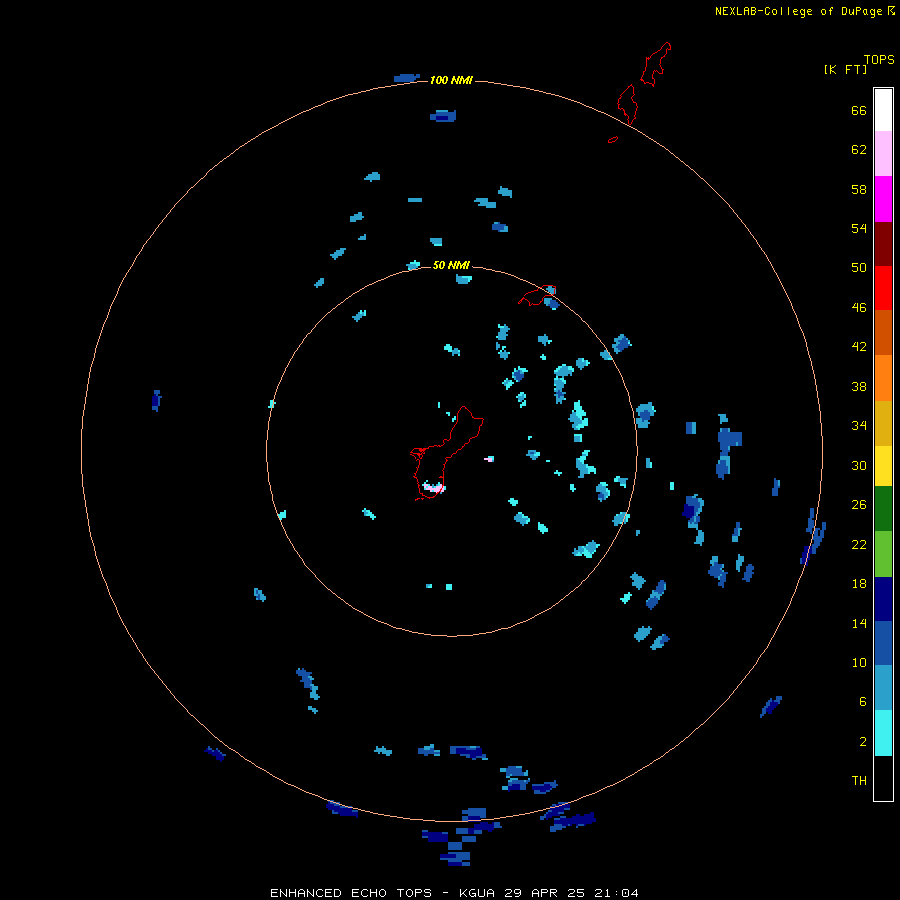Click the gold legend swatch at 38

tap(883, 423)
